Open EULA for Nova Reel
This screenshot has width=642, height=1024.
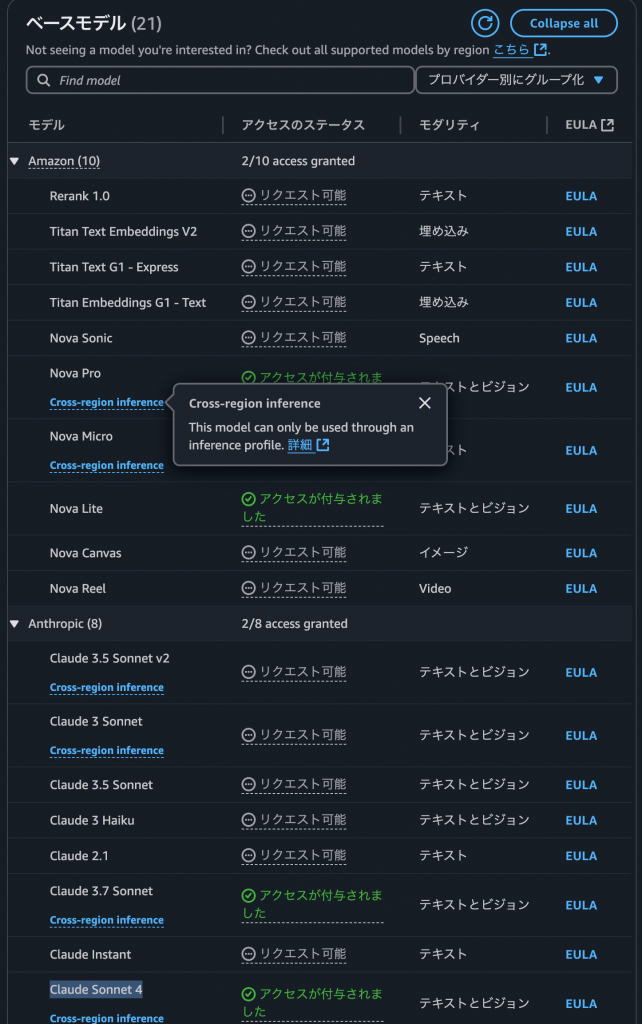581,588
